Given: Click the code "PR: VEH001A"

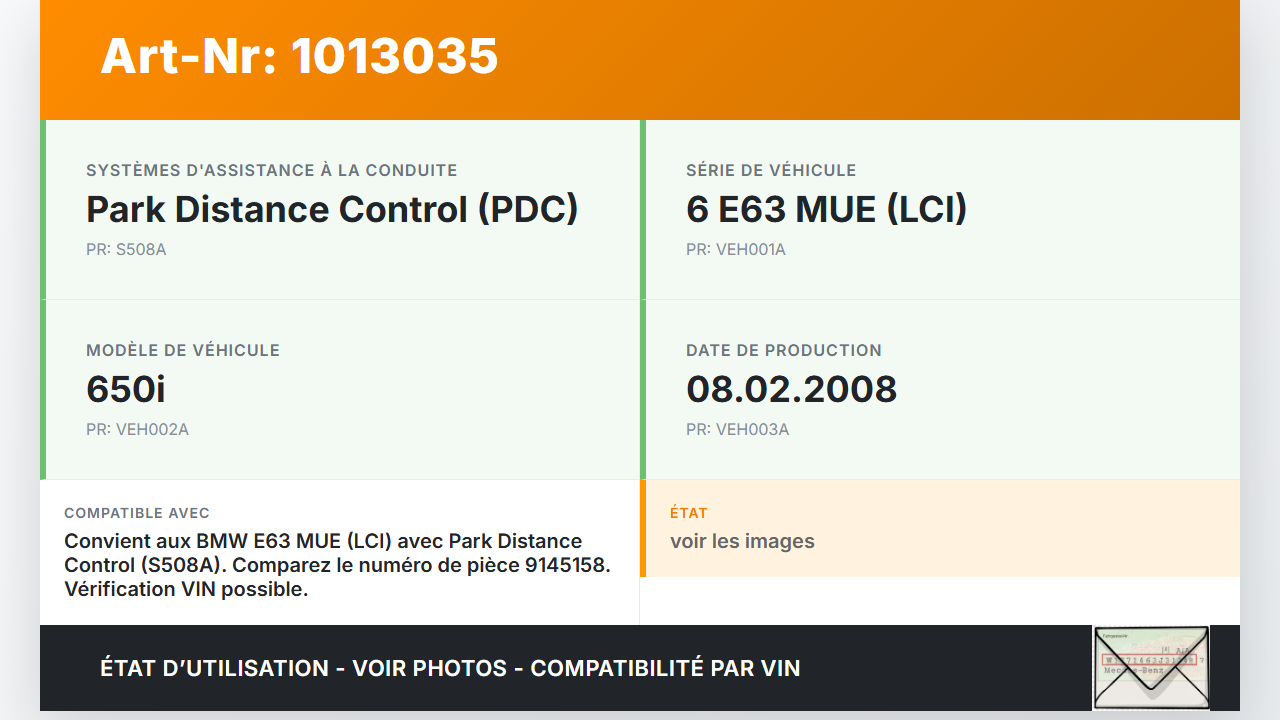Looking at the screenshot, I should tap(736, 249).
